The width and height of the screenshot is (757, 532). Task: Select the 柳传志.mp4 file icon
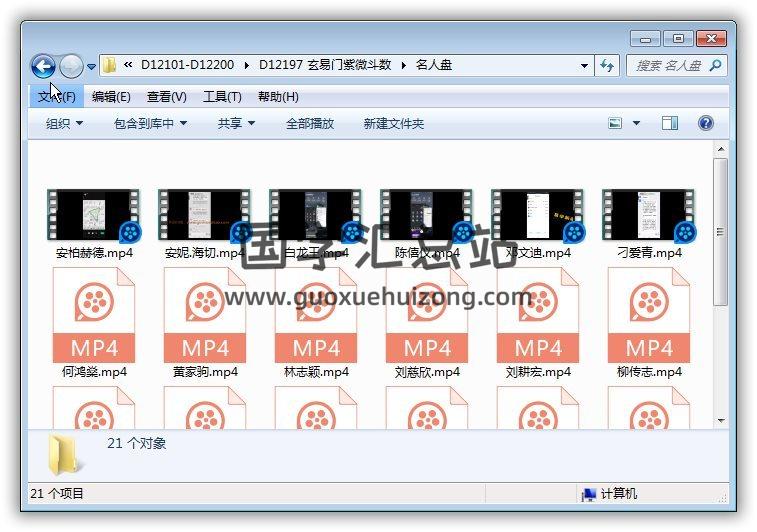coord(649,315)
